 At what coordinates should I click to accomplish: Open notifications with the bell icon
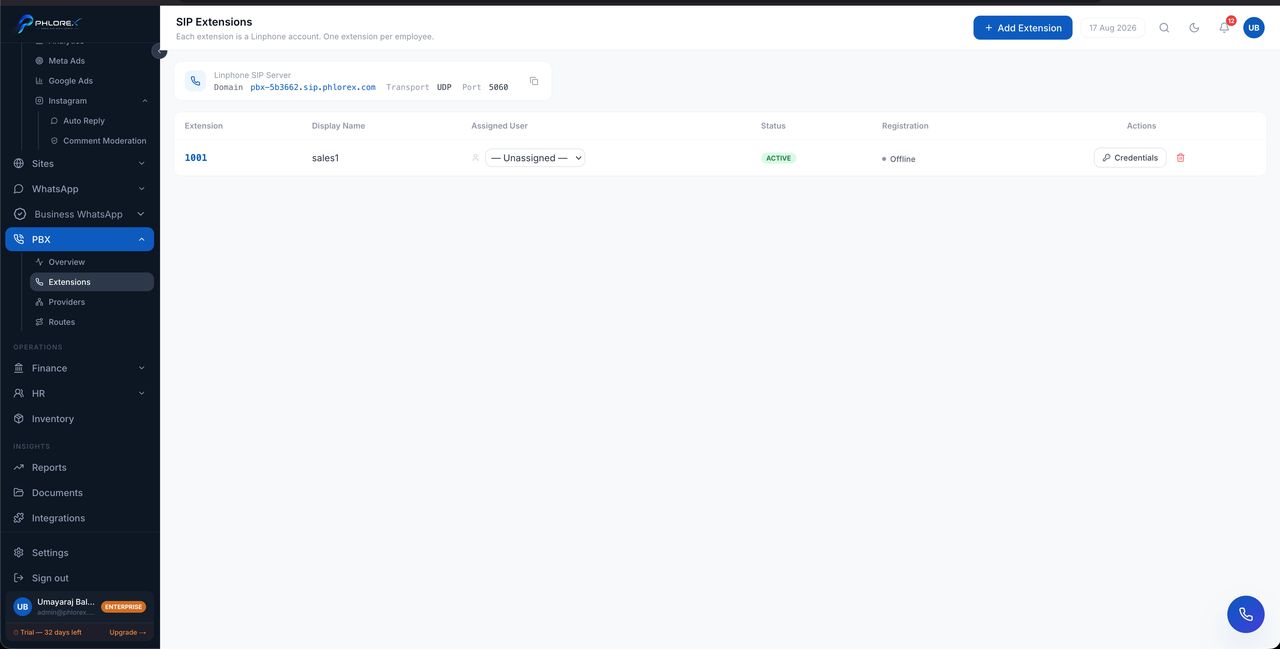(x=1224, y=28)
